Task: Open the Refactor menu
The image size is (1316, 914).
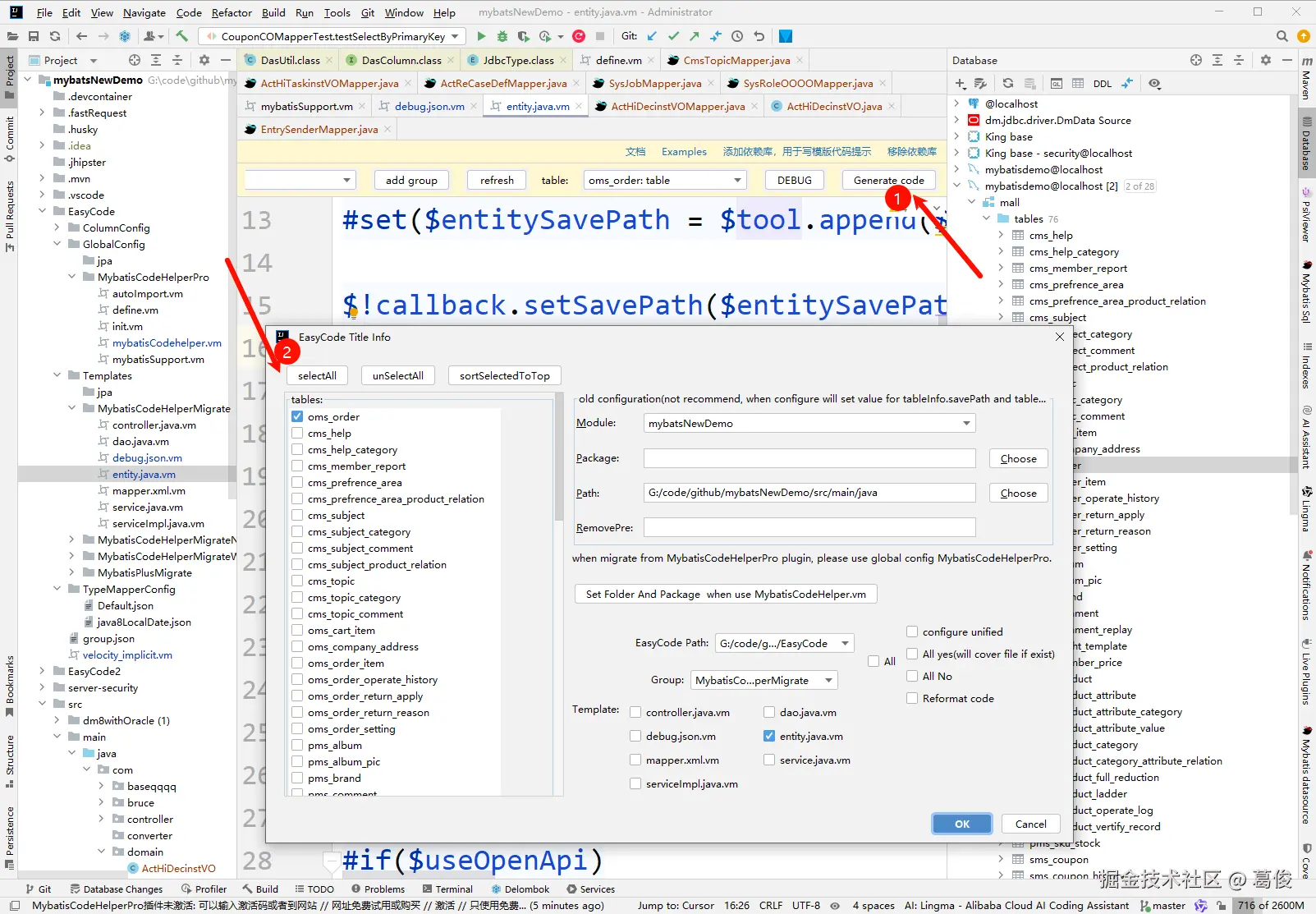Action: [232, 12]
